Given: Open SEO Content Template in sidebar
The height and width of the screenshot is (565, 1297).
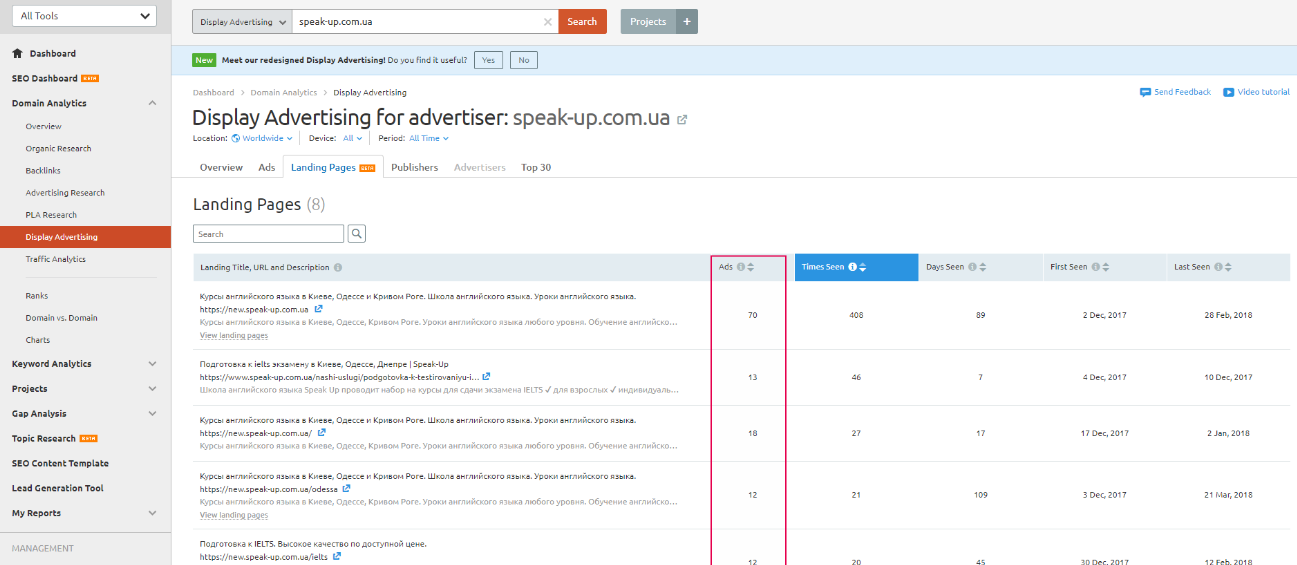Looking at the screenshot, I should pyautogui.click(x=60, y=463).
